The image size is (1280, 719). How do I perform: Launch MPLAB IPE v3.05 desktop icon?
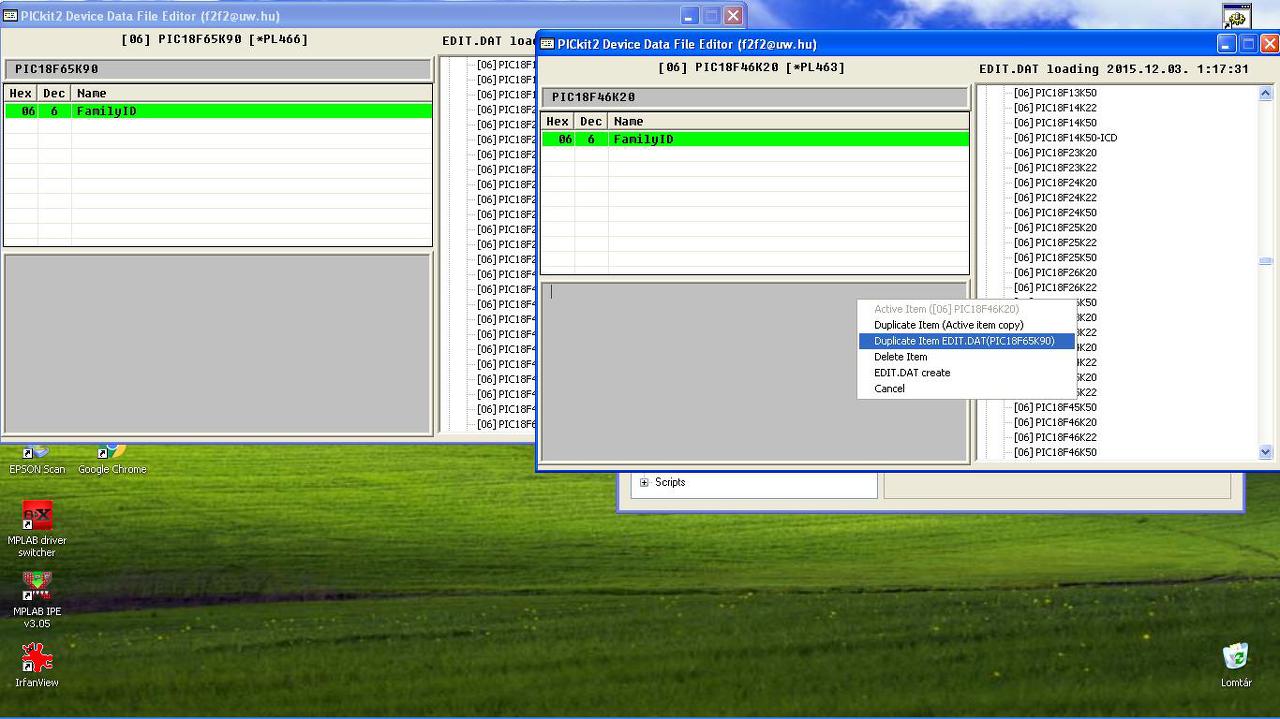click(37, 600)
